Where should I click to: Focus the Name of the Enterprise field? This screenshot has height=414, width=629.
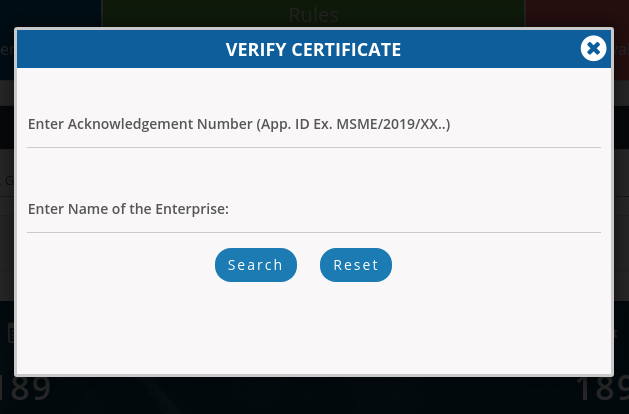click(x=313, y=210)
